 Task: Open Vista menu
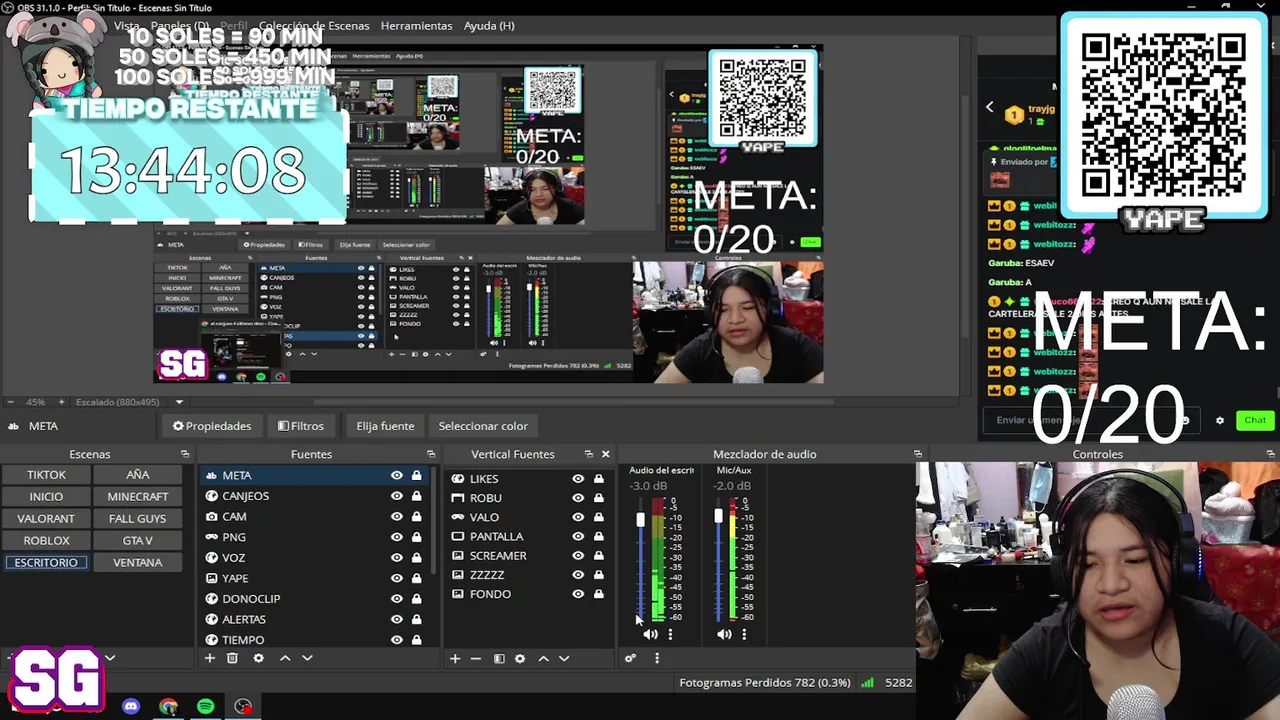pos(127,25)
